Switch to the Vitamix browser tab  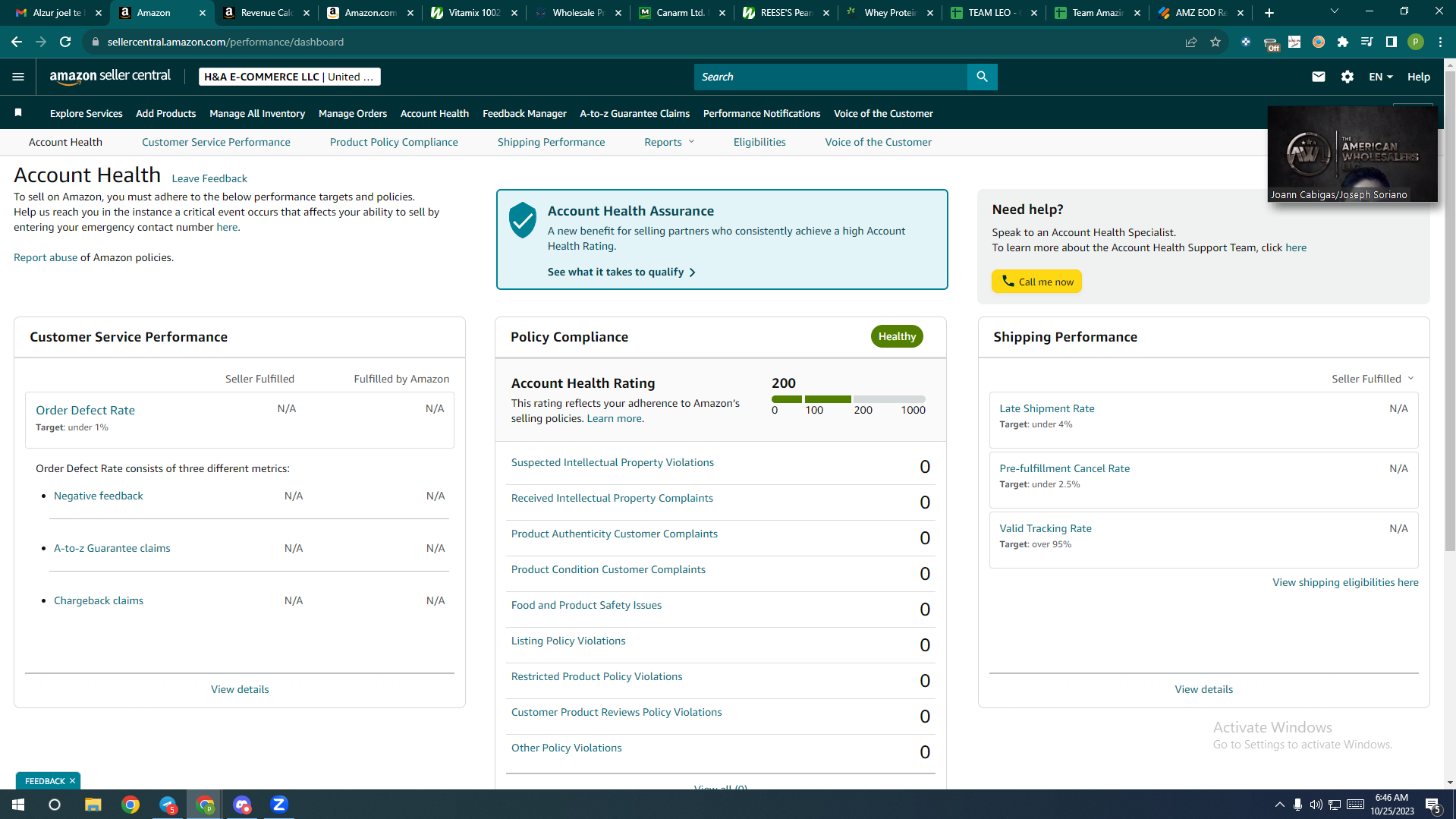coord(474,13)
